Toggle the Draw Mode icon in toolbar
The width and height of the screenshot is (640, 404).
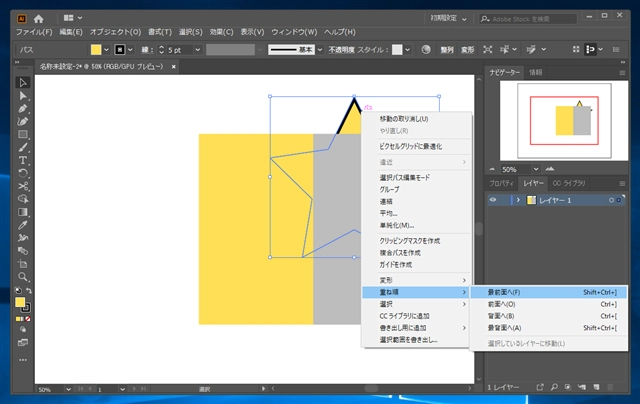click(23, 329)
